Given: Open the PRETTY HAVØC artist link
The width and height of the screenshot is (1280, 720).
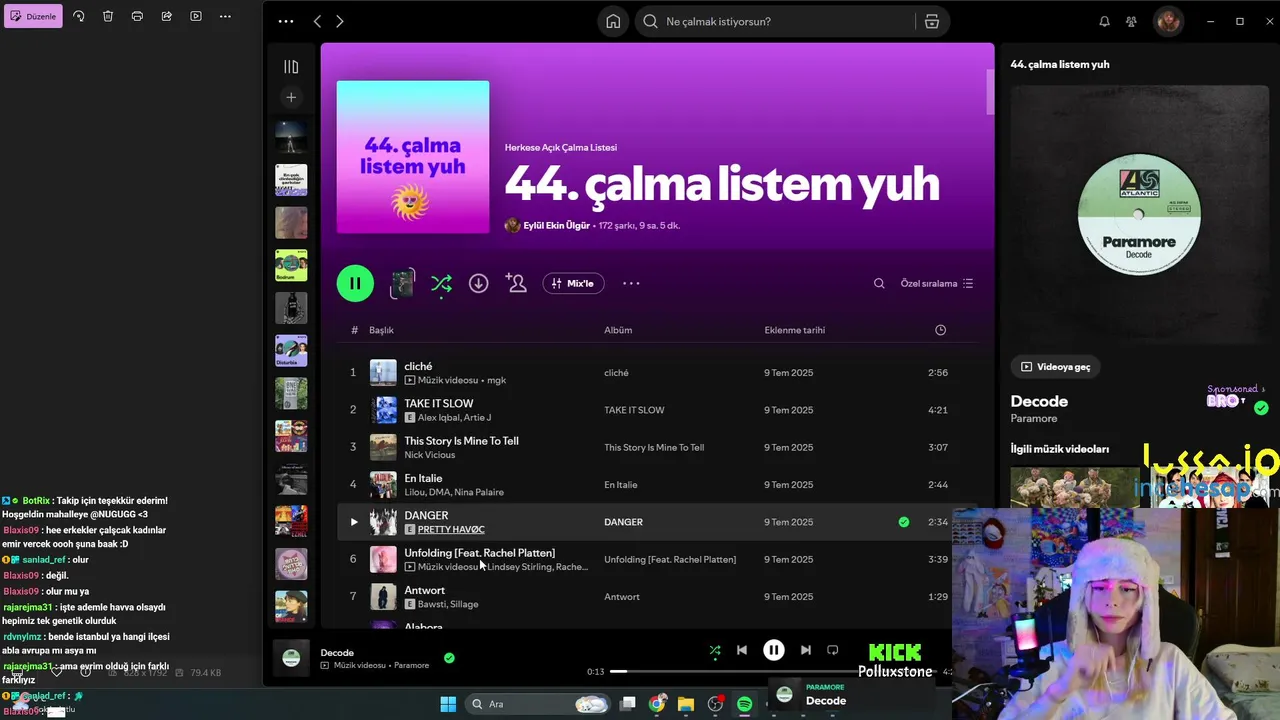Looking at the screenshot, I should click(451, 530).
